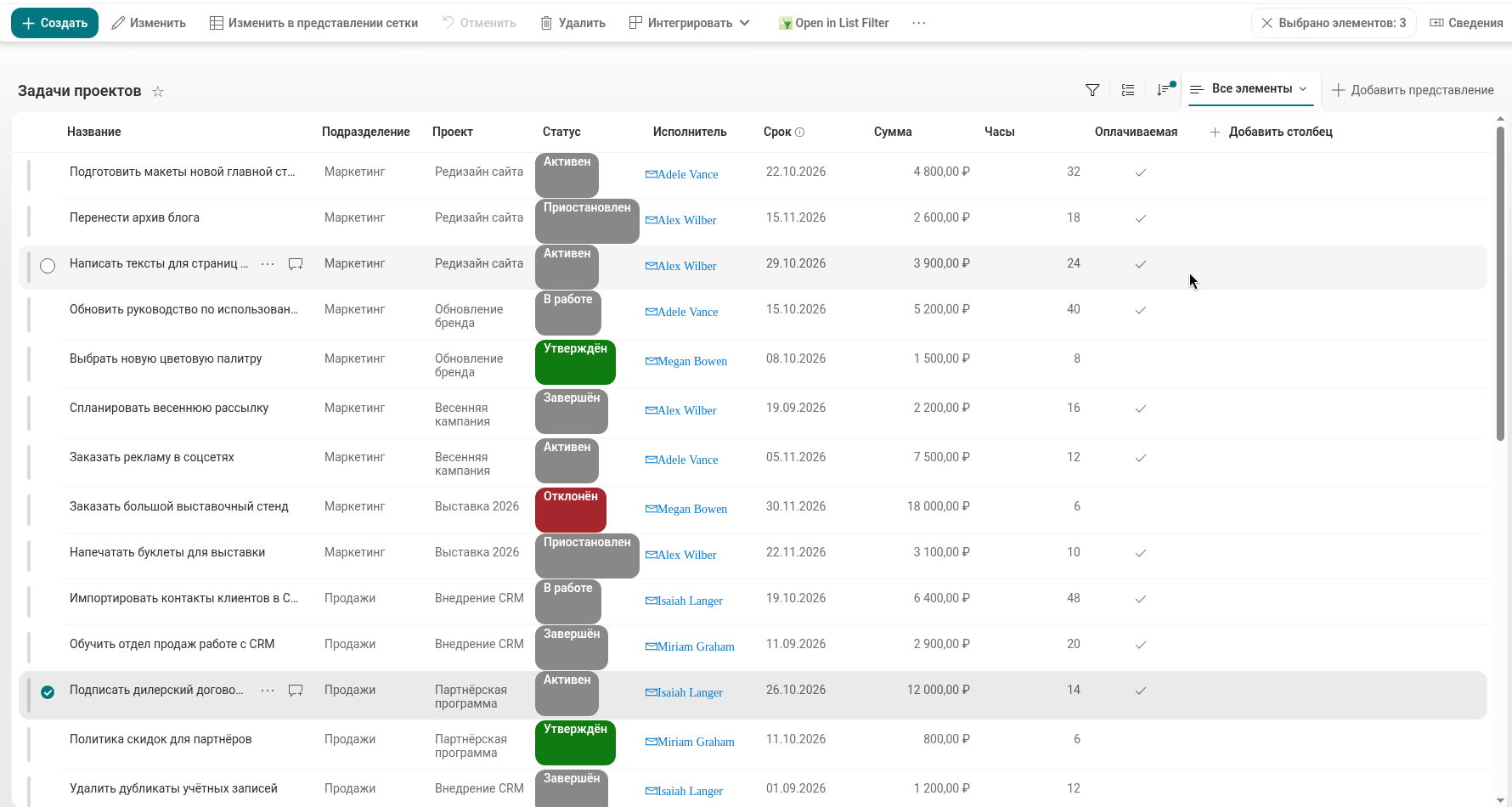This screenshot has width=1512, height=807.
Task: Click the Название column header
Action: click(x=94, y=132)
